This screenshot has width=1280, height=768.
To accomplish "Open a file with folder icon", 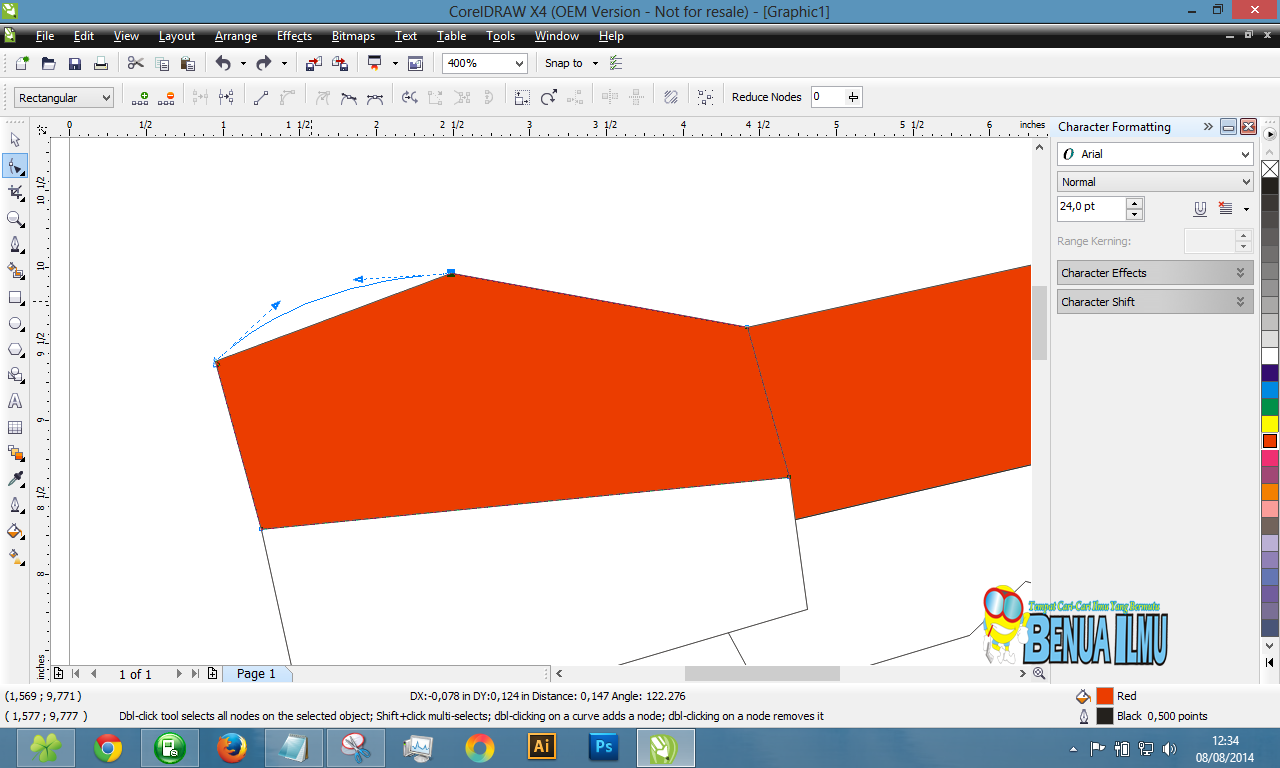I will click(48, 63).
